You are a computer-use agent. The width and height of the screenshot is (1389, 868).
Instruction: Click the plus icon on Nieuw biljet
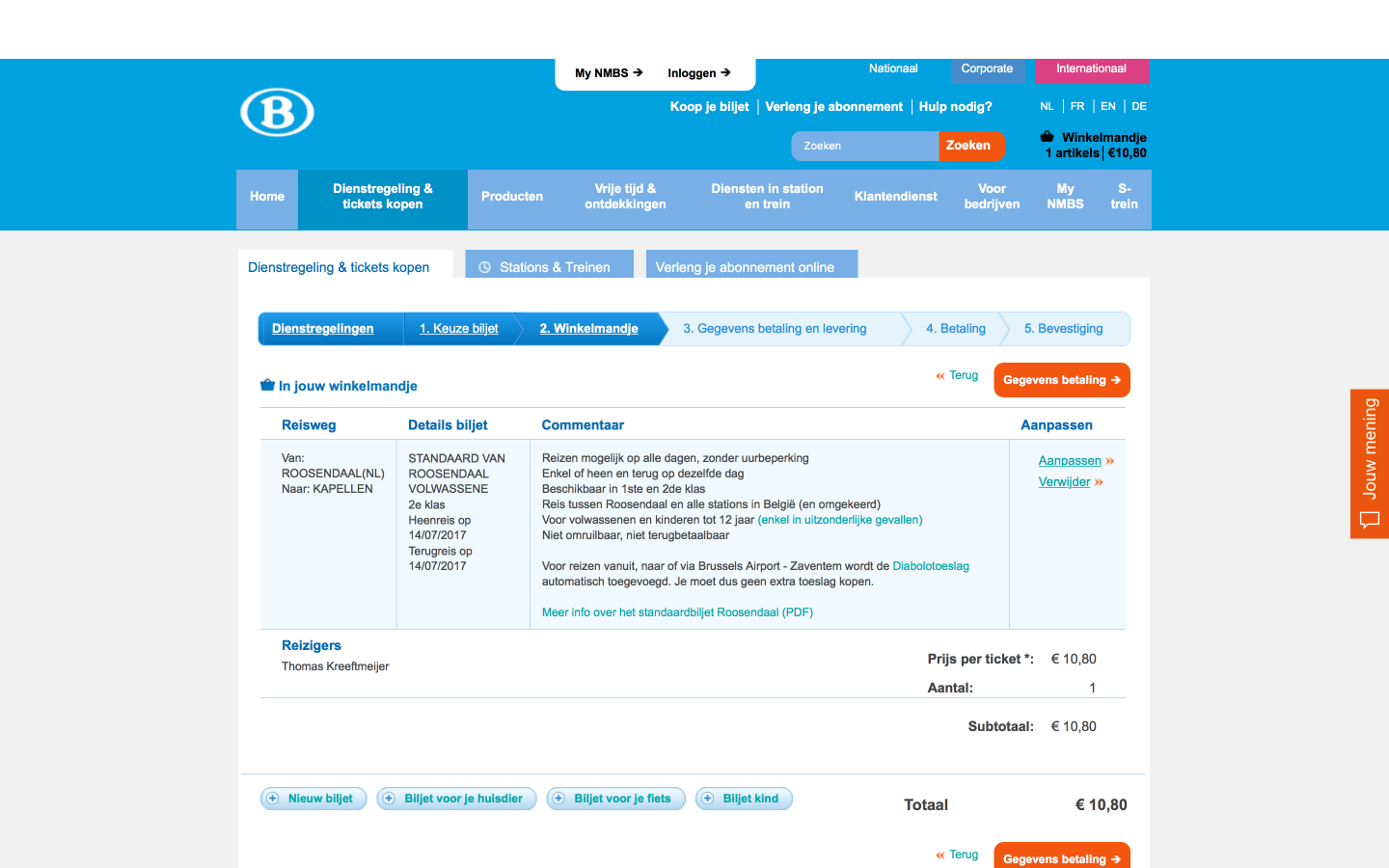(273, 799)
